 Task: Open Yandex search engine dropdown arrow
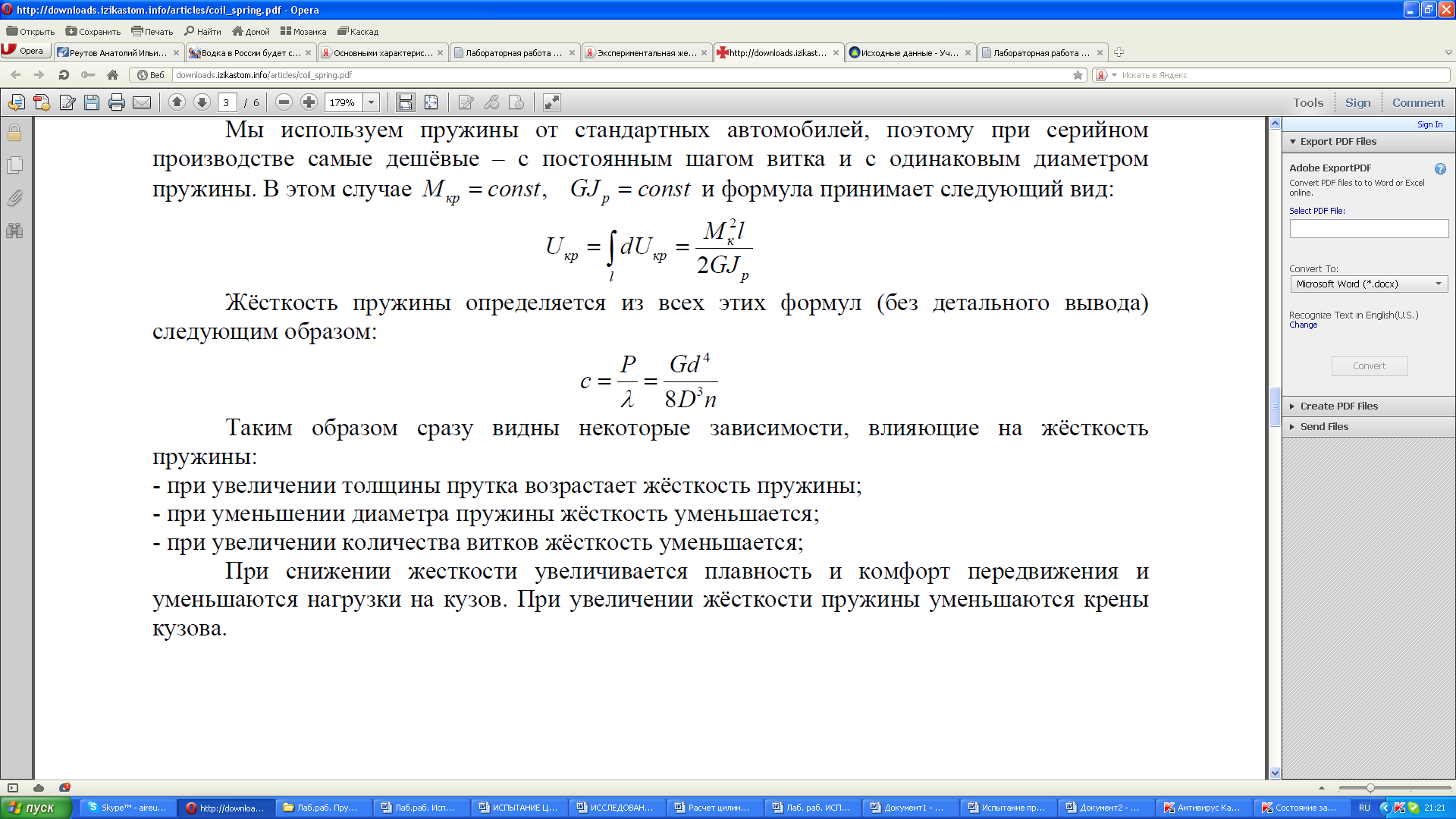click(1114, 75)
